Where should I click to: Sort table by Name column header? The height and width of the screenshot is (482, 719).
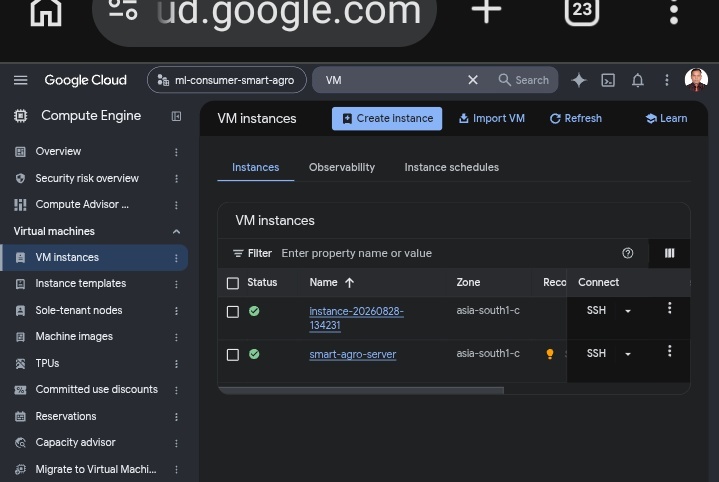click(x=332, y=283)
